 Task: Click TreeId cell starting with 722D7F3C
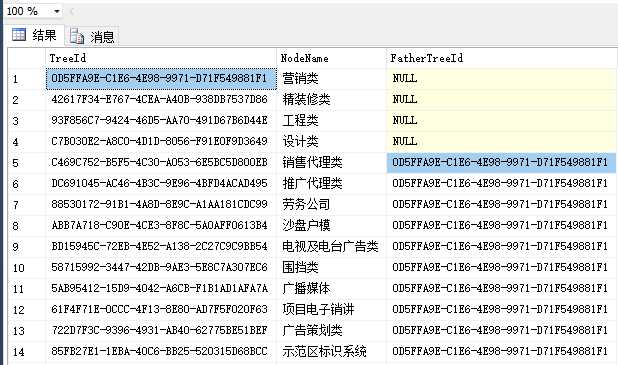pyautogui.click(x=161, y=330)
